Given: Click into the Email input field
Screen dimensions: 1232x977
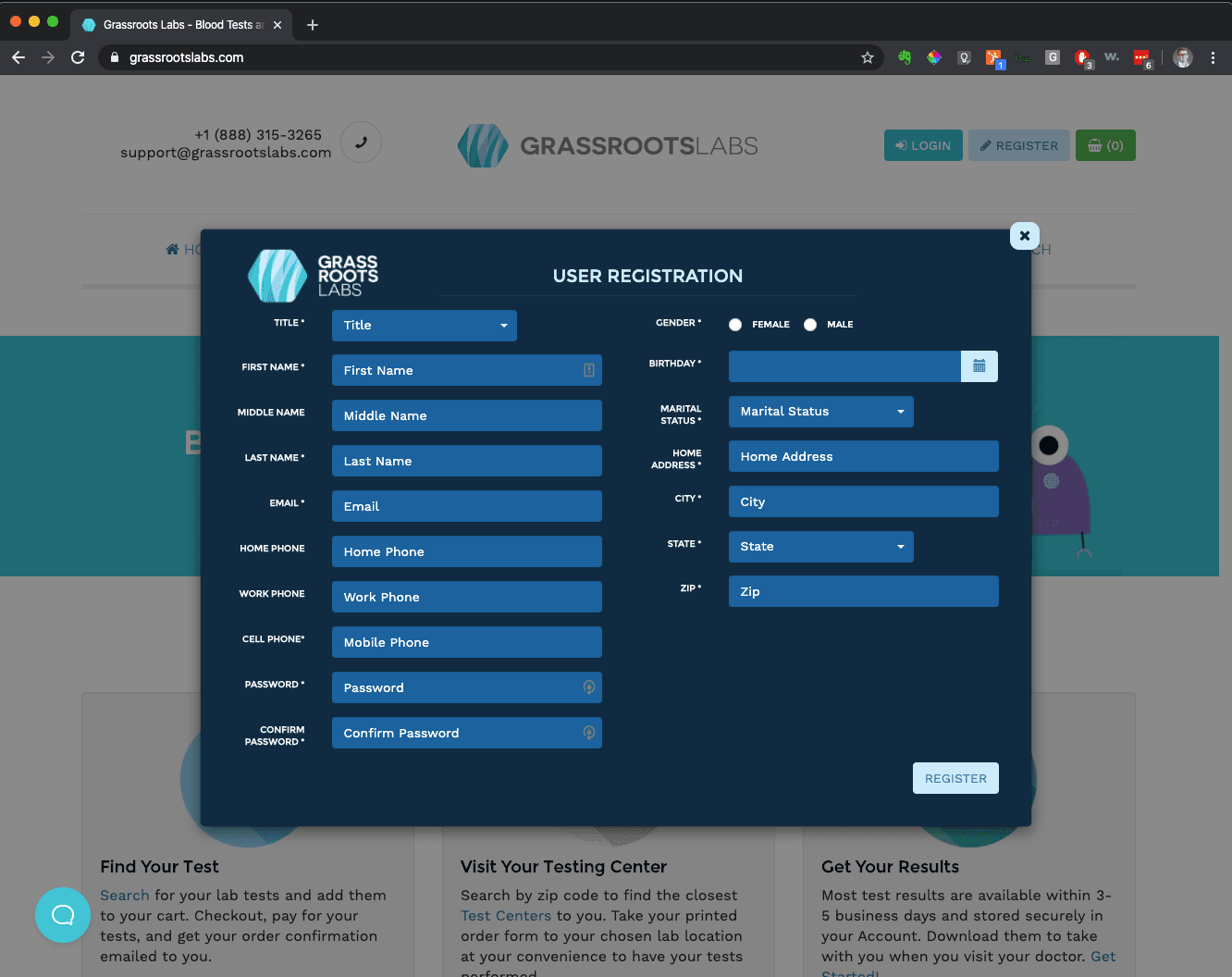Looking at the screenshot, I should (x=466, y=506).
